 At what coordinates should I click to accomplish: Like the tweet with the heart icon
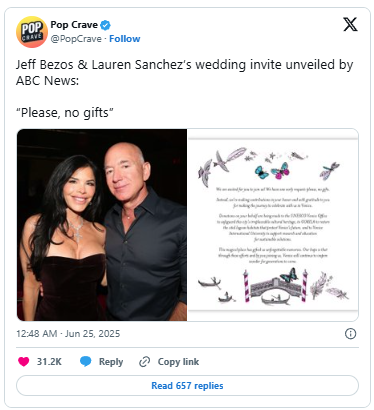click(23, 362)
